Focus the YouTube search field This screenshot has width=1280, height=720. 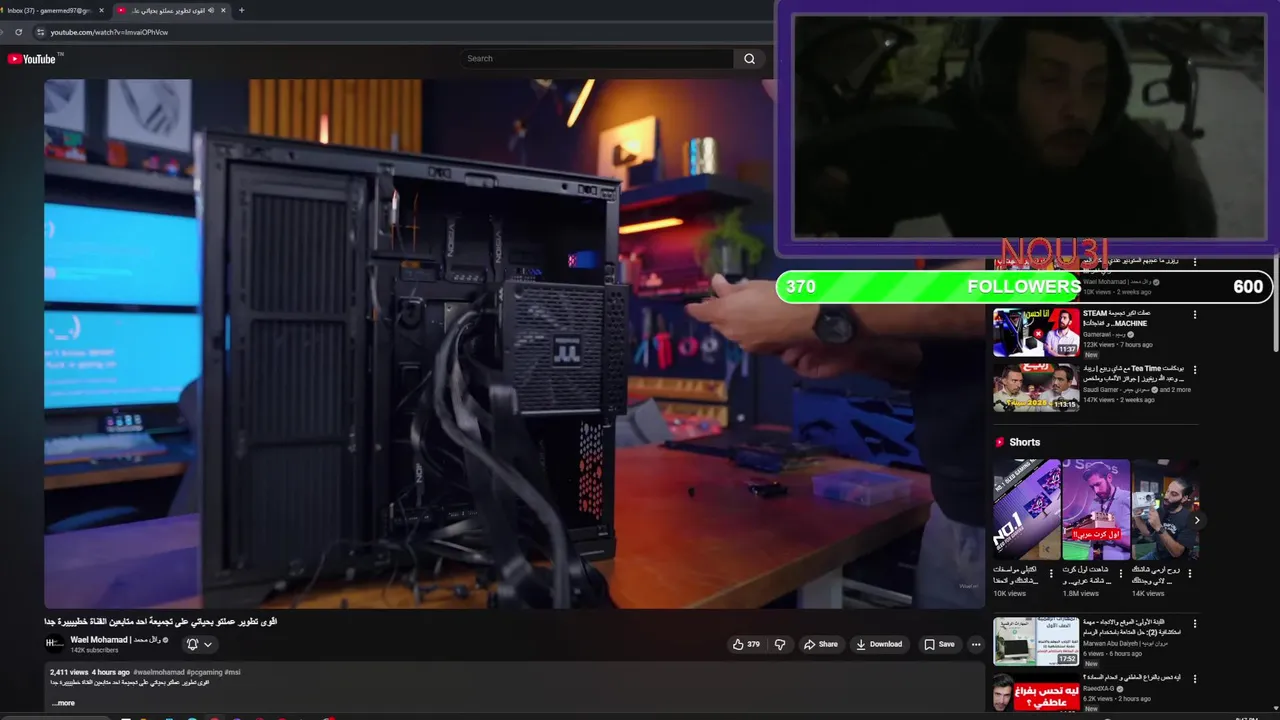598,59
